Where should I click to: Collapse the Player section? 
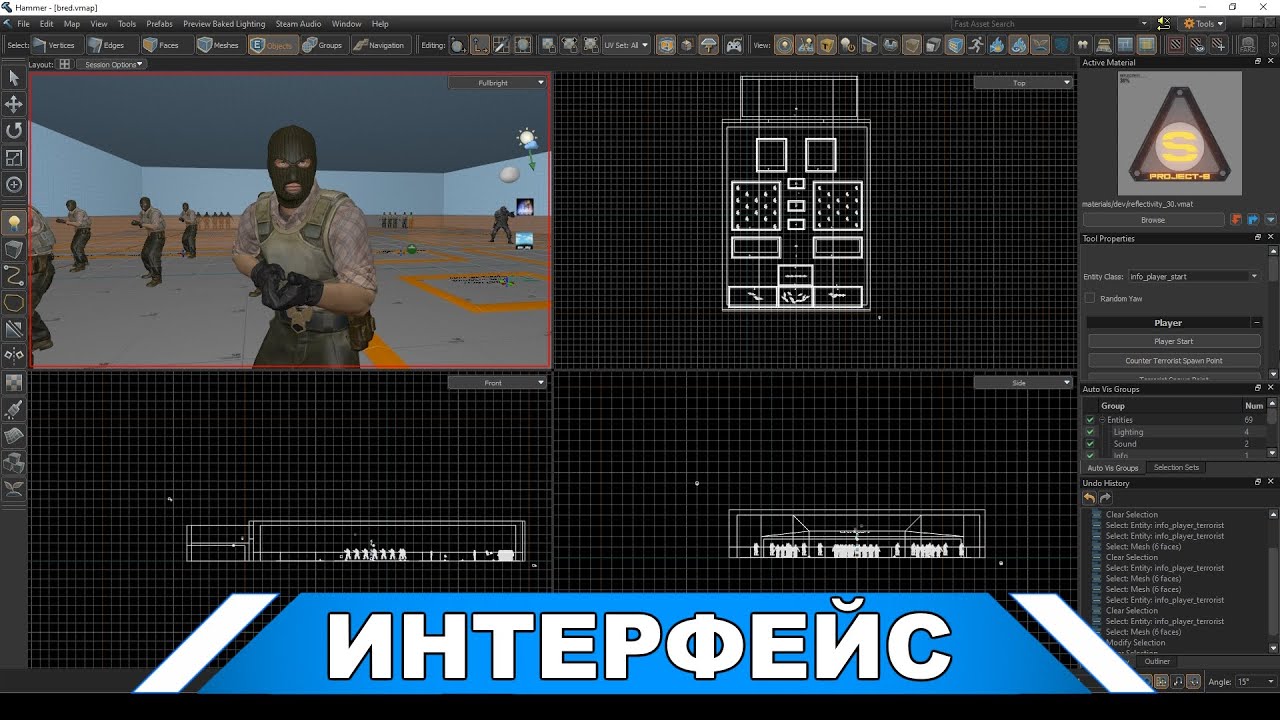tap(1257, 323)
